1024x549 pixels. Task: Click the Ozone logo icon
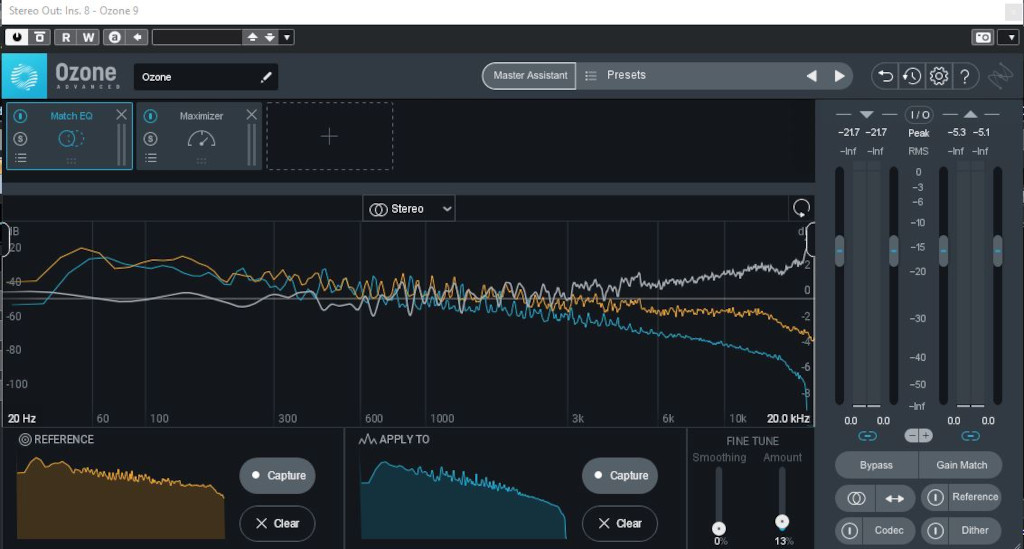24,76
